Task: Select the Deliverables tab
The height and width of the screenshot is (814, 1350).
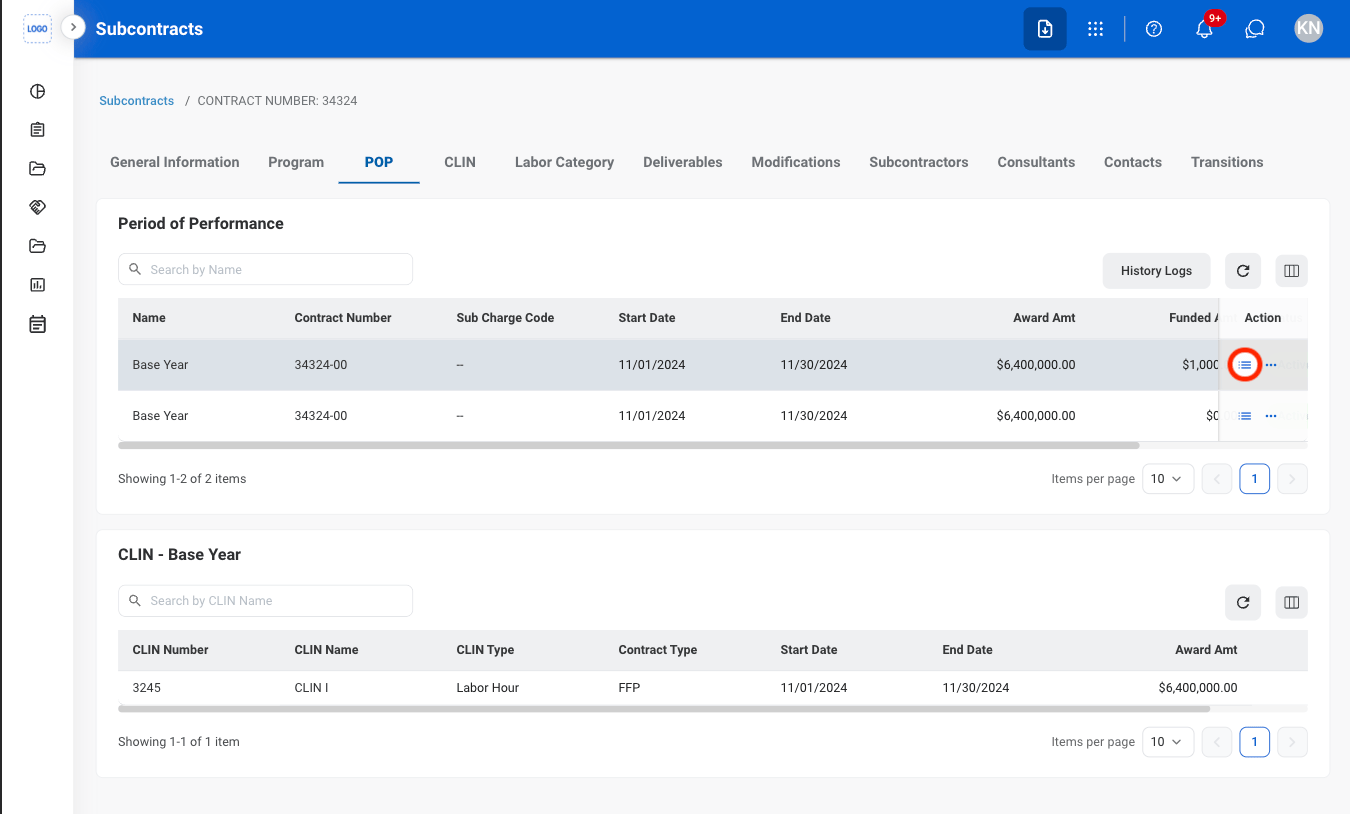Action: pos(683,162)
